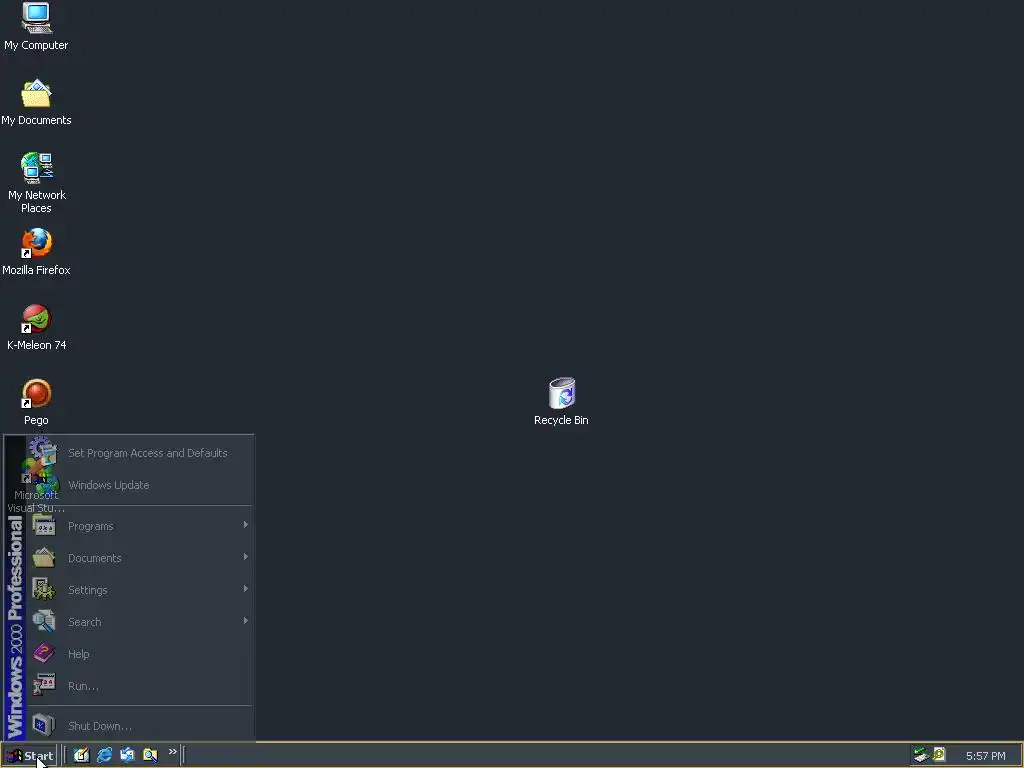Screen dimensions: 1024x768
Task: Open Help from the Start menu
Action: pos(140,654)
